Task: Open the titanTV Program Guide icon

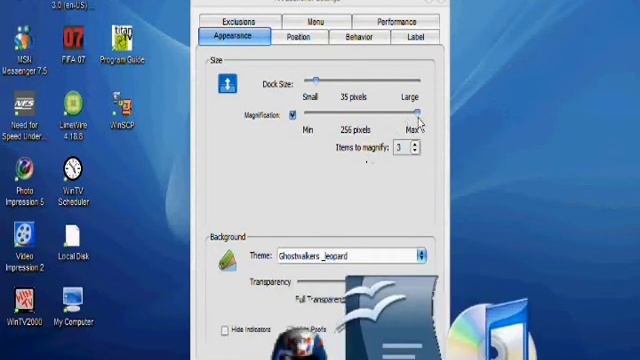Action: tap(122, 38)
